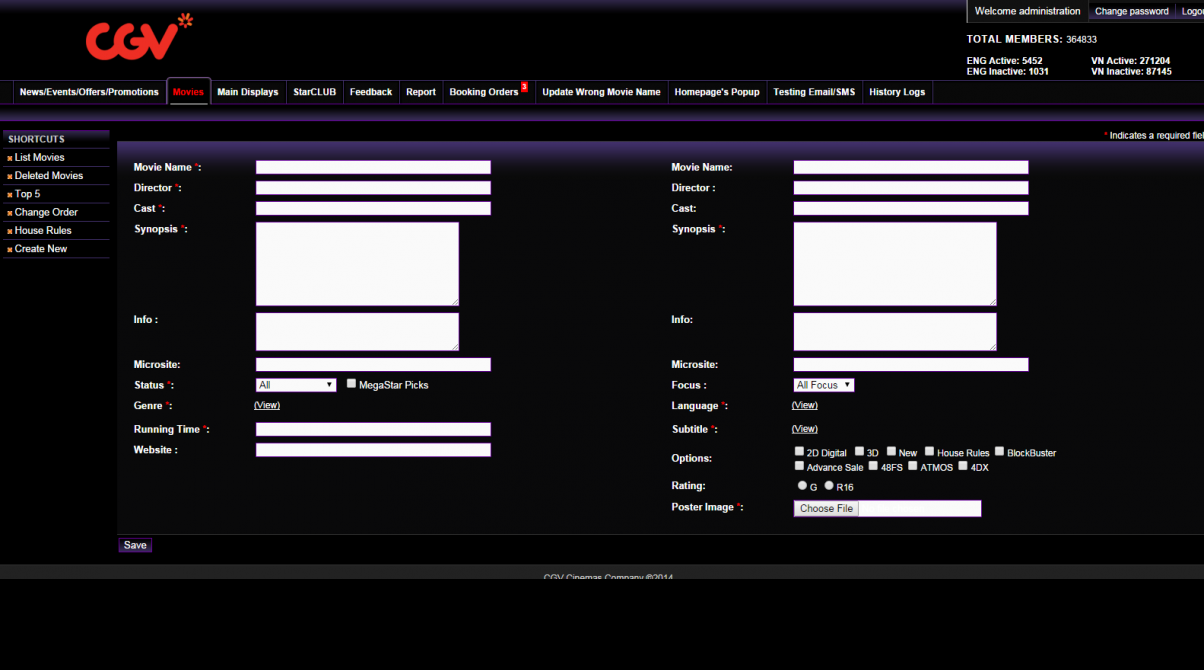The image size is (1204, 670).
Task: Choose the G rating radio button
Action: tap(802, 486)
